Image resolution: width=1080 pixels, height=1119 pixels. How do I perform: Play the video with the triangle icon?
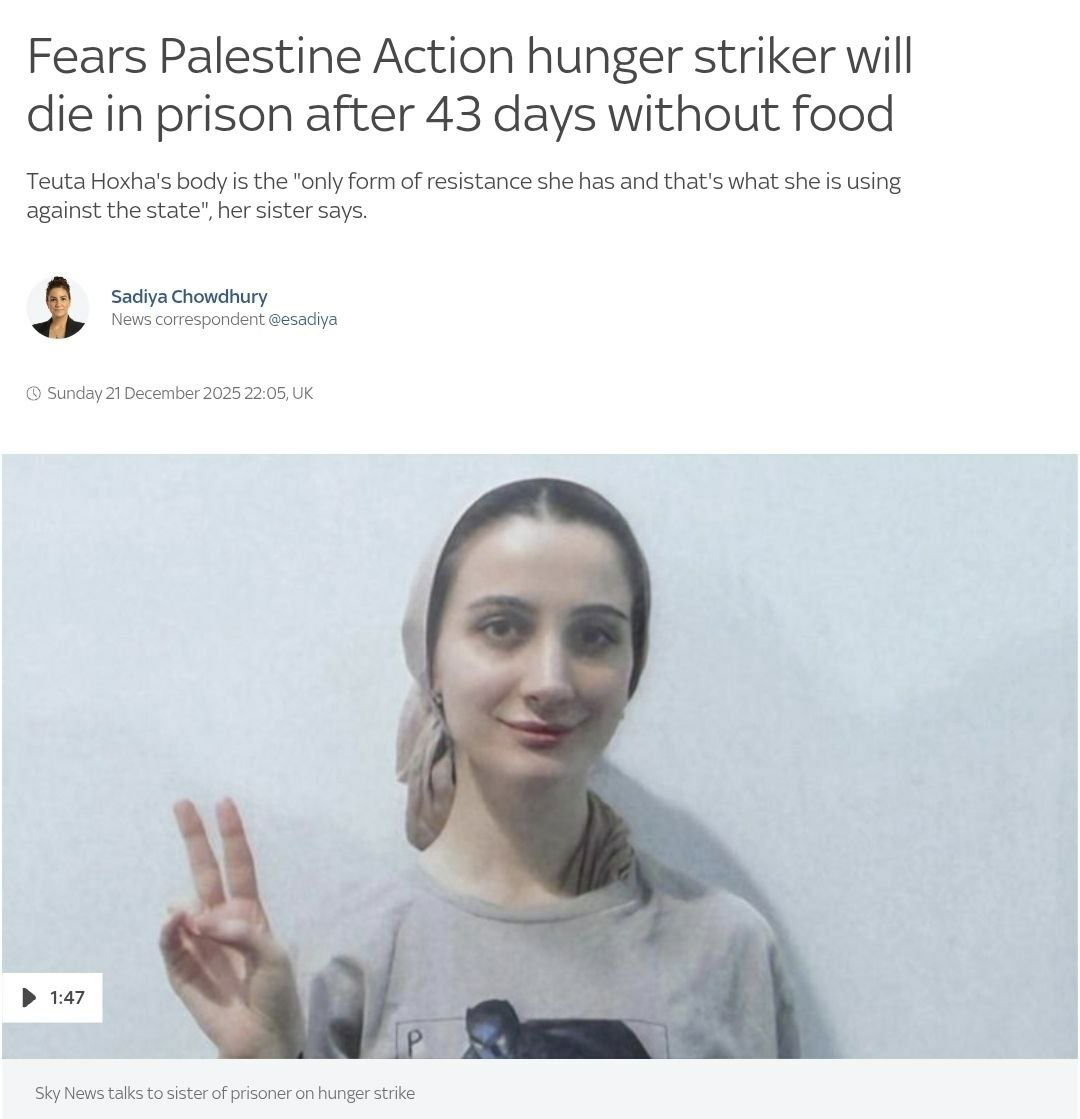point(29,997)
